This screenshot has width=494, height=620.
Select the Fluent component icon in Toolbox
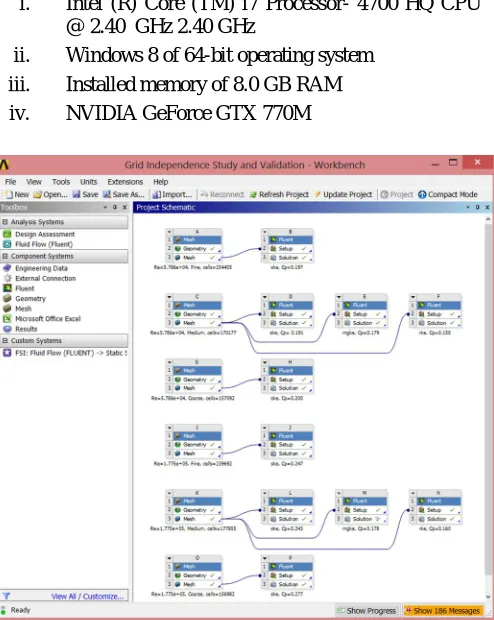(x=7, y=288)
